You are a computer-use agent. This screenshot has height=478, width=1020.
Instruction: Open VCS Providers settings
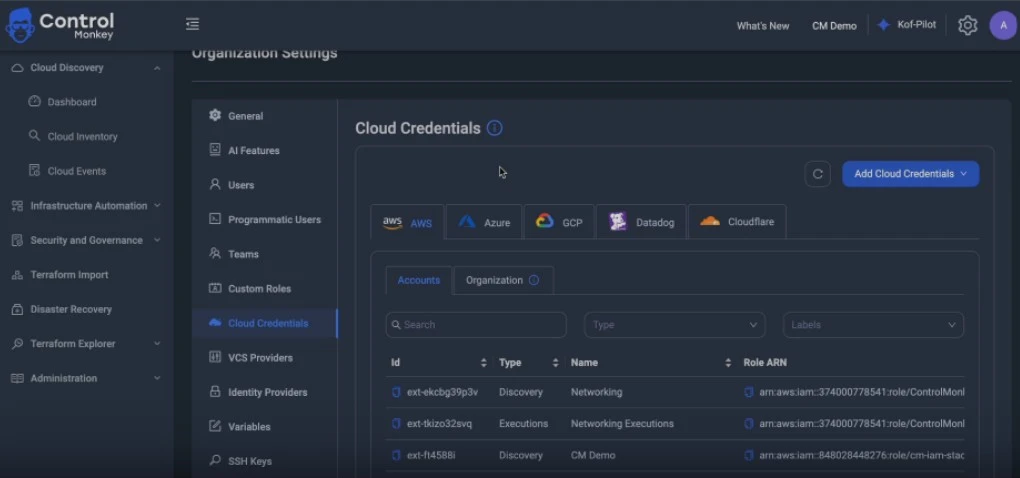click(260, 357)
